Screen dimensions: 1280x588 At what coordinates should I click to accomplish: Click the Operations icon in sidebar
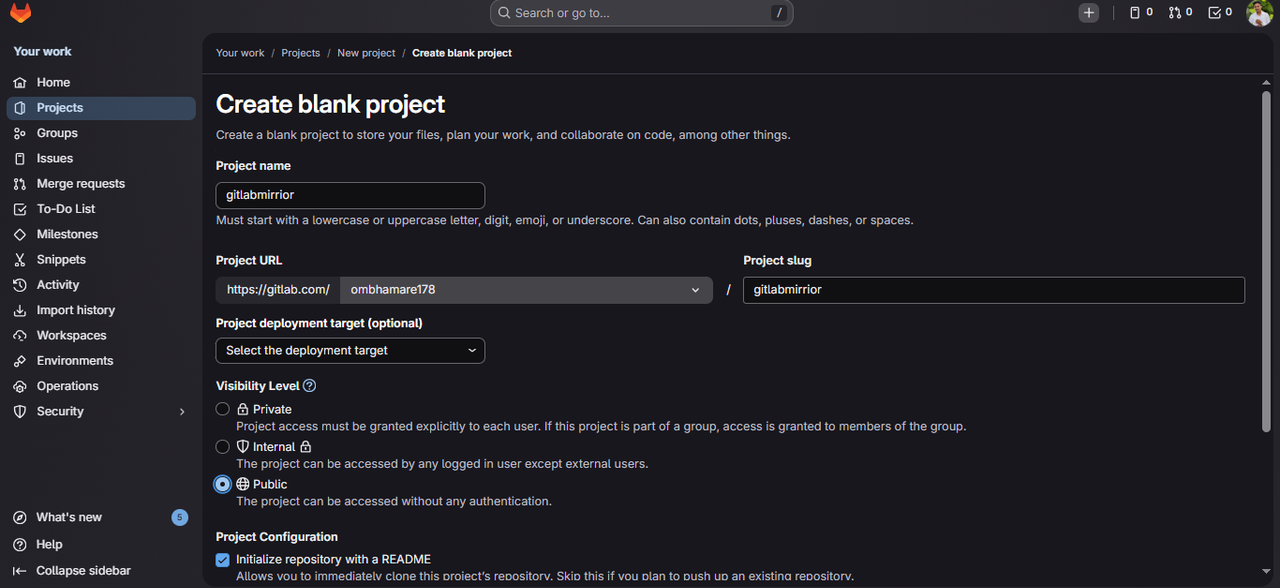click(19, 386)
